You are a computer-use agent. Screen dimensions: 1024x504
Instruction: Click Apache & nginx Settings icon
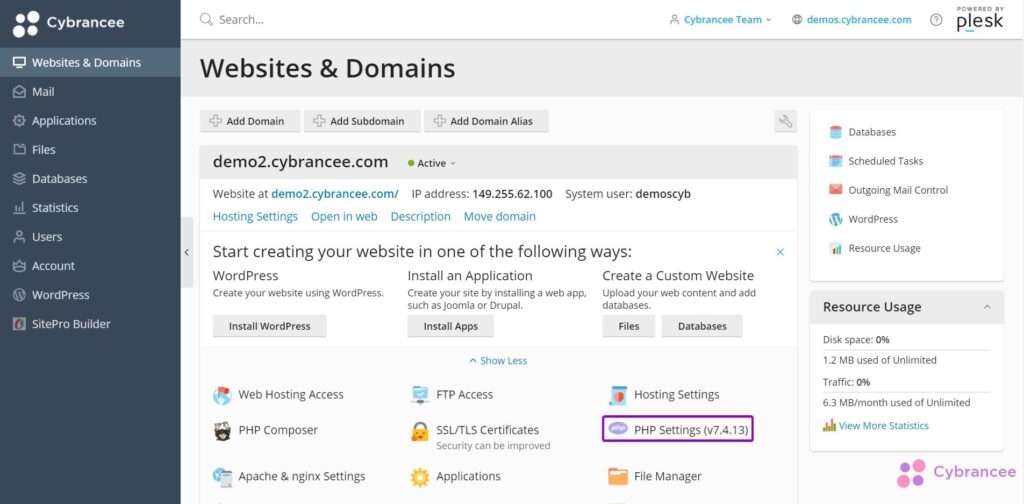223,477
